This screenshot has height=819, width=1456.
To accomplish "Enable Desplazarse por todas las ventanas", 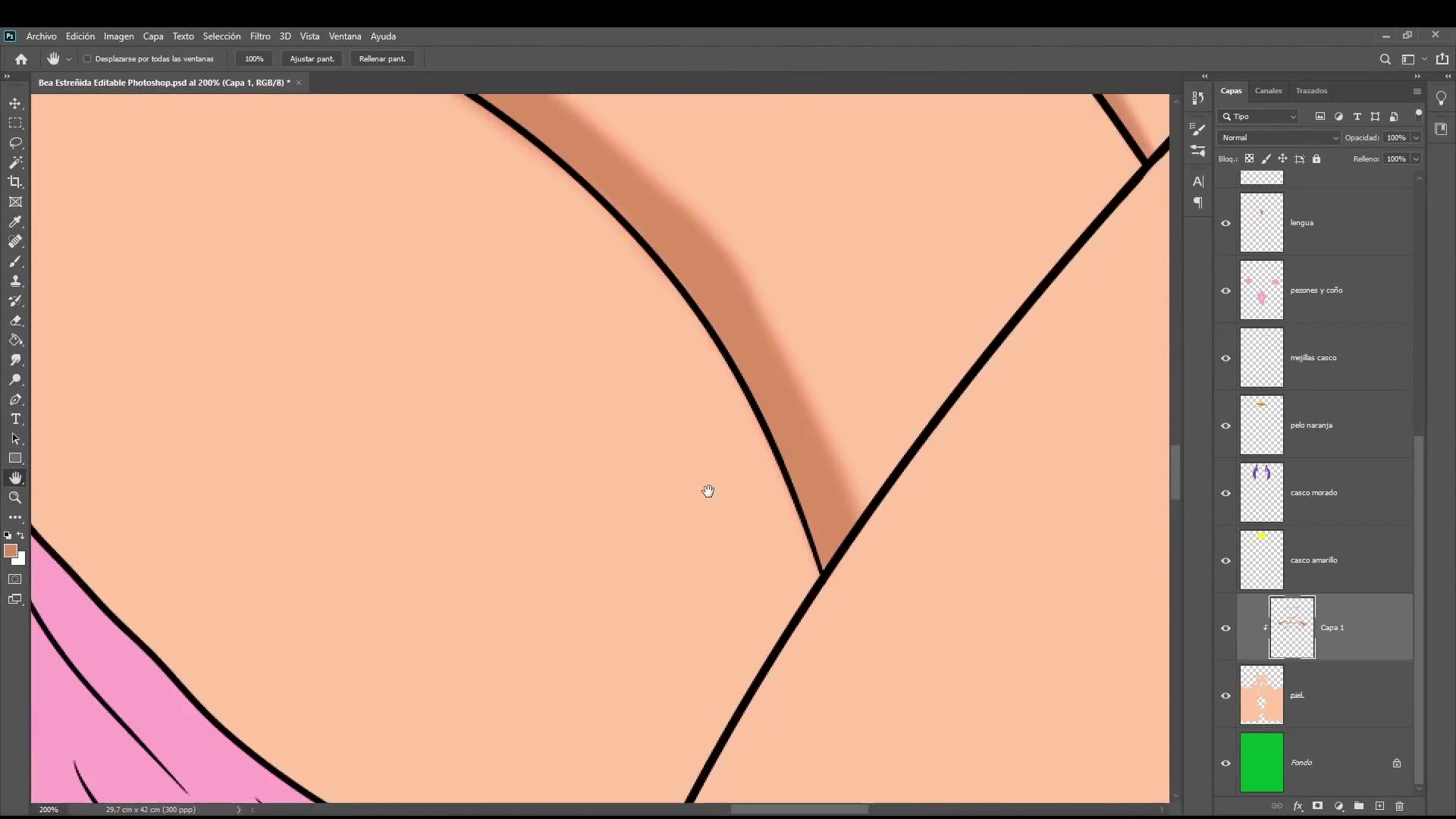I will [87, 58].
